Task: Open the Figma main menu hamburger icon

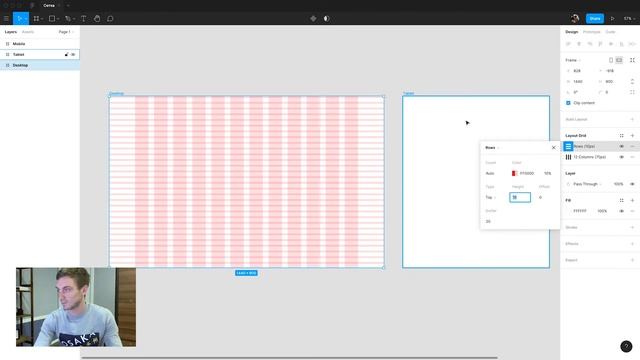Action: pos(6,18)
